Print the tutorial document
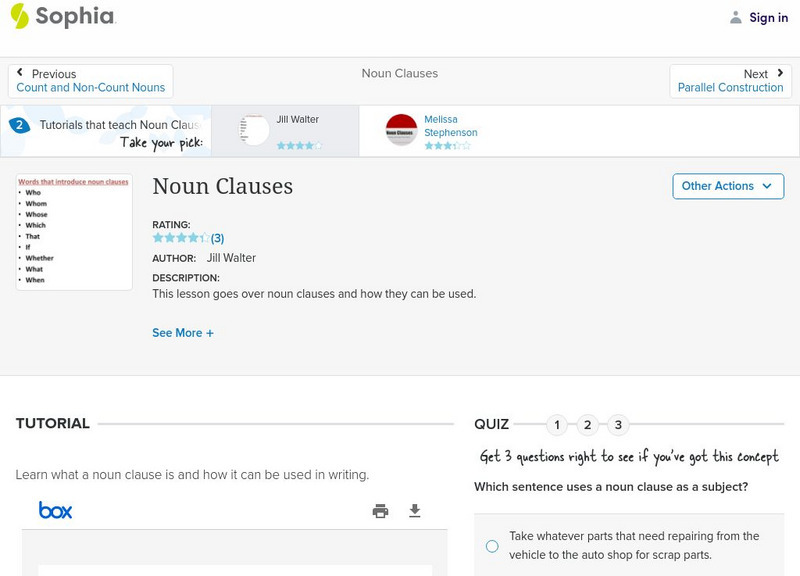The height and width of the screenshot is (576, 800). (x=380, y=511)
